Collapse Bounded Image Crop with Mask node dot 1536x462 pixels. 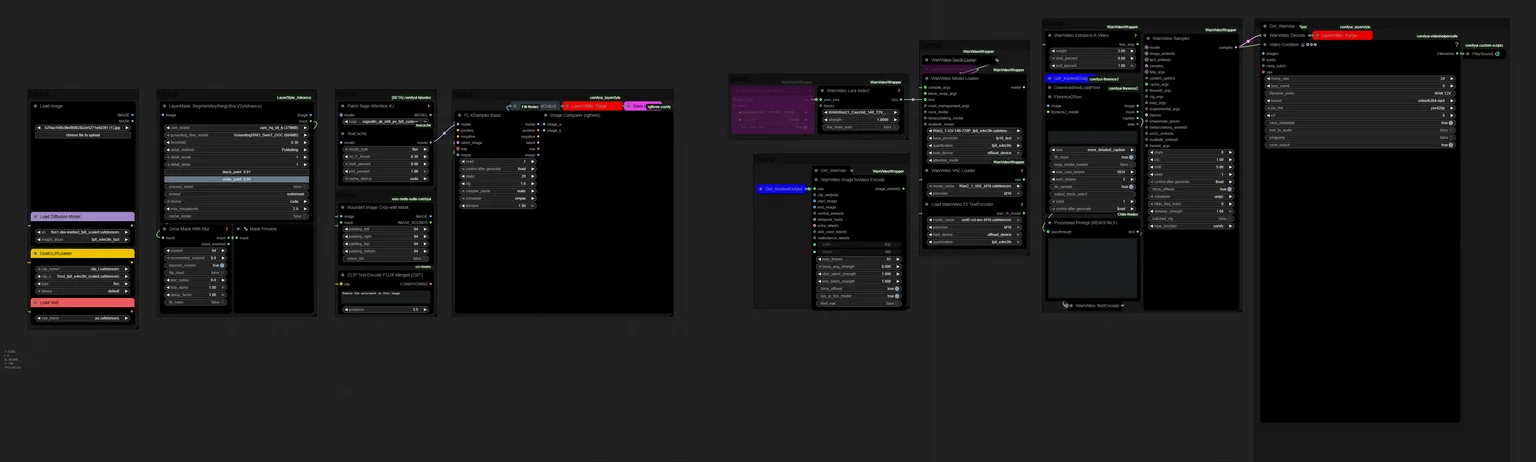tap(342, 207)
